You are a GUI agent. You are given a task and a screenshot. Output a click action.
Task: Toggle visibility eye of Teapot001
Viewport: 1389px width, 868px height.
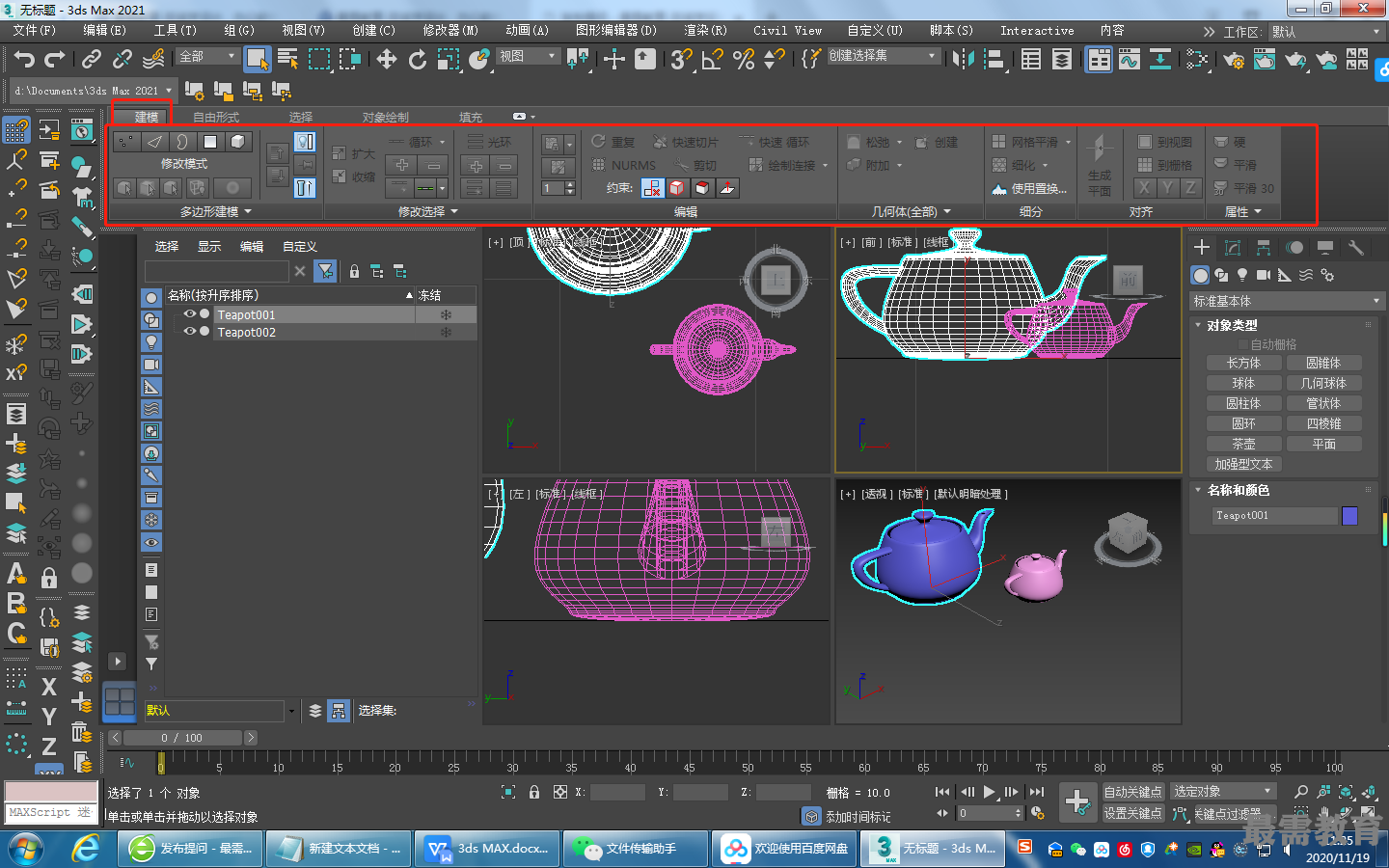(190, 314)
